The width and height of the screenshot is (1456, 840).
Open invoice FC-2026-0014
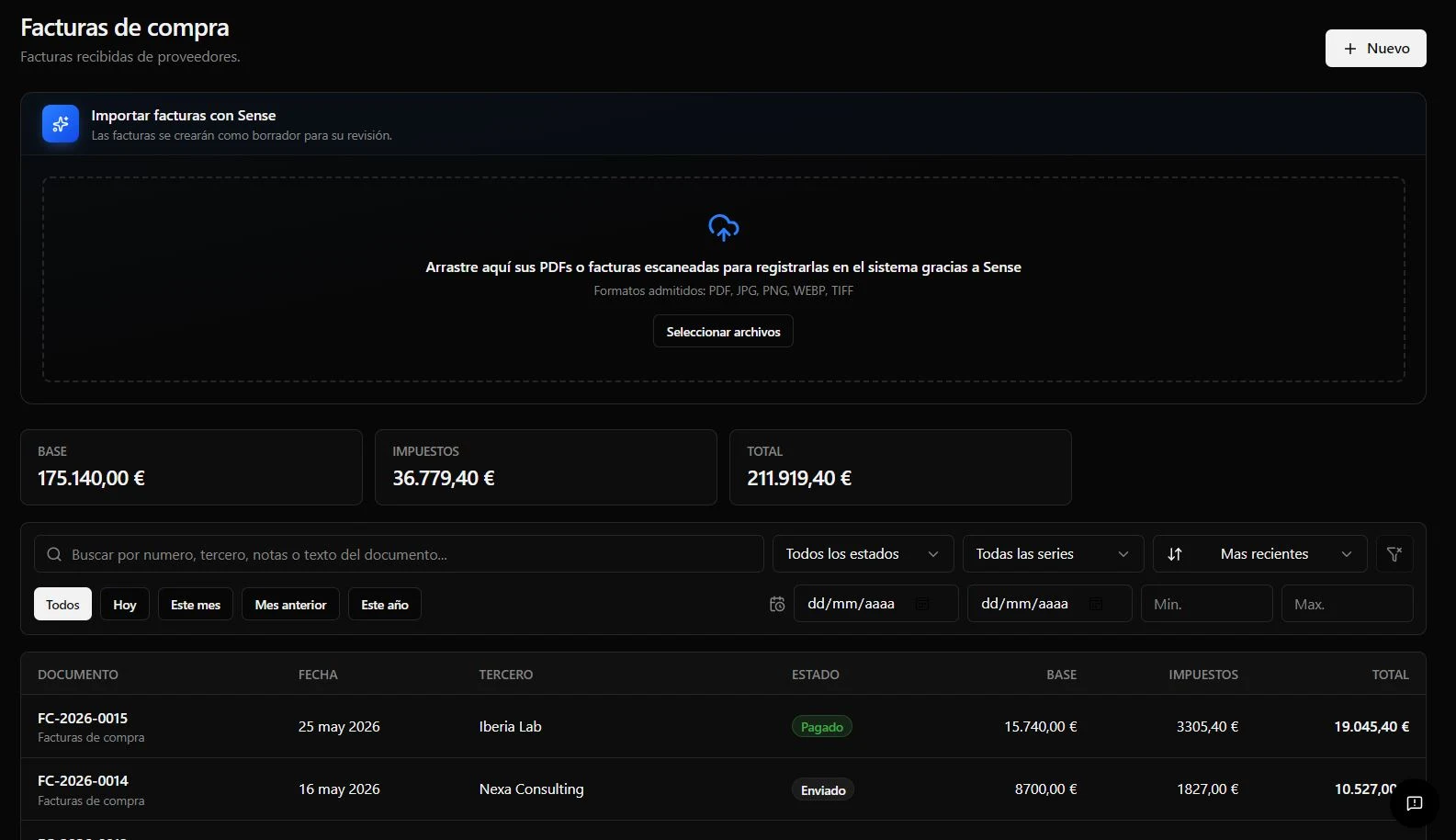[83, 780]
